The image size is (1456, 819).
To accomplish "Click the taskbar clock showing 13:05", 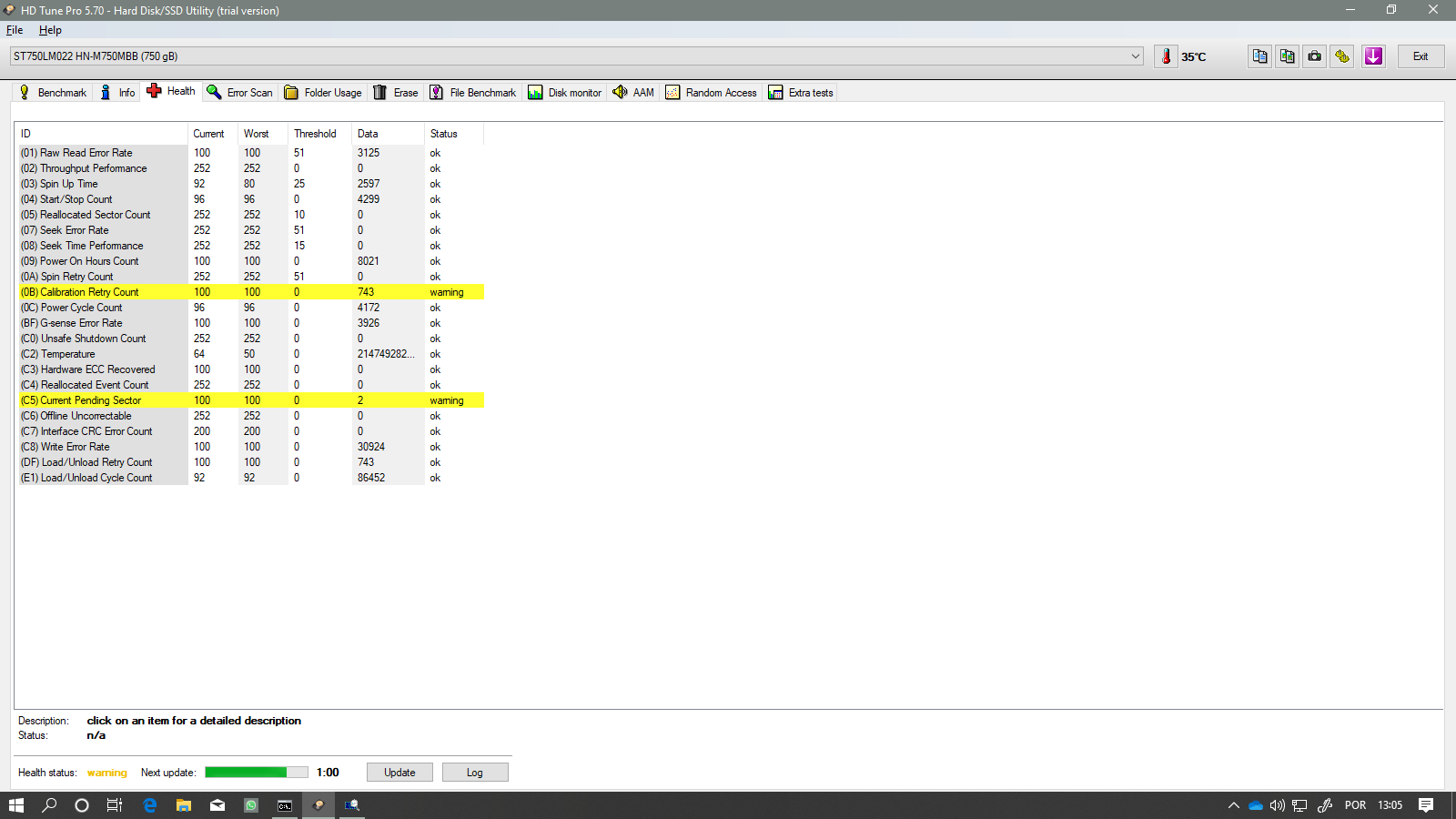I will coord(1390,805).
